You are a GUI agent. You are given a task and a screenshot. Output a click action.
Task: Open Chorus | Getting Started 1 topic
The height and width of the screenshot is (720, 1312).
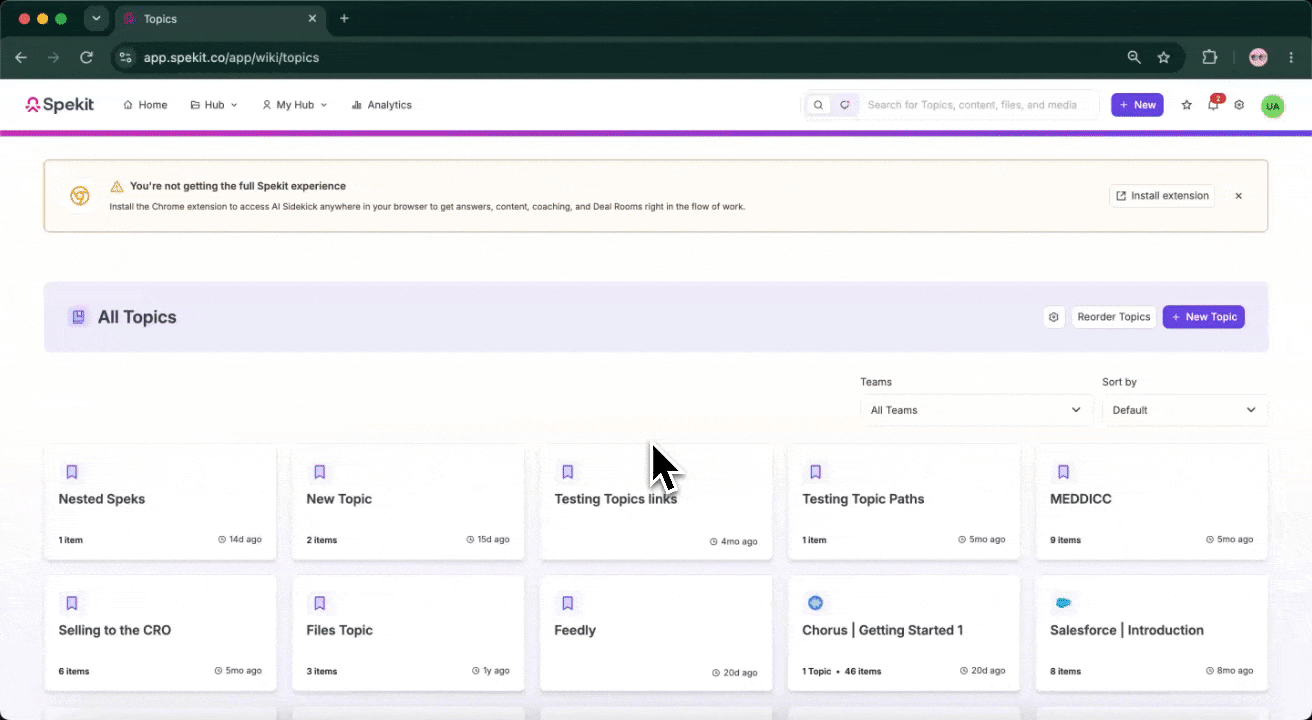coord(904,633)
